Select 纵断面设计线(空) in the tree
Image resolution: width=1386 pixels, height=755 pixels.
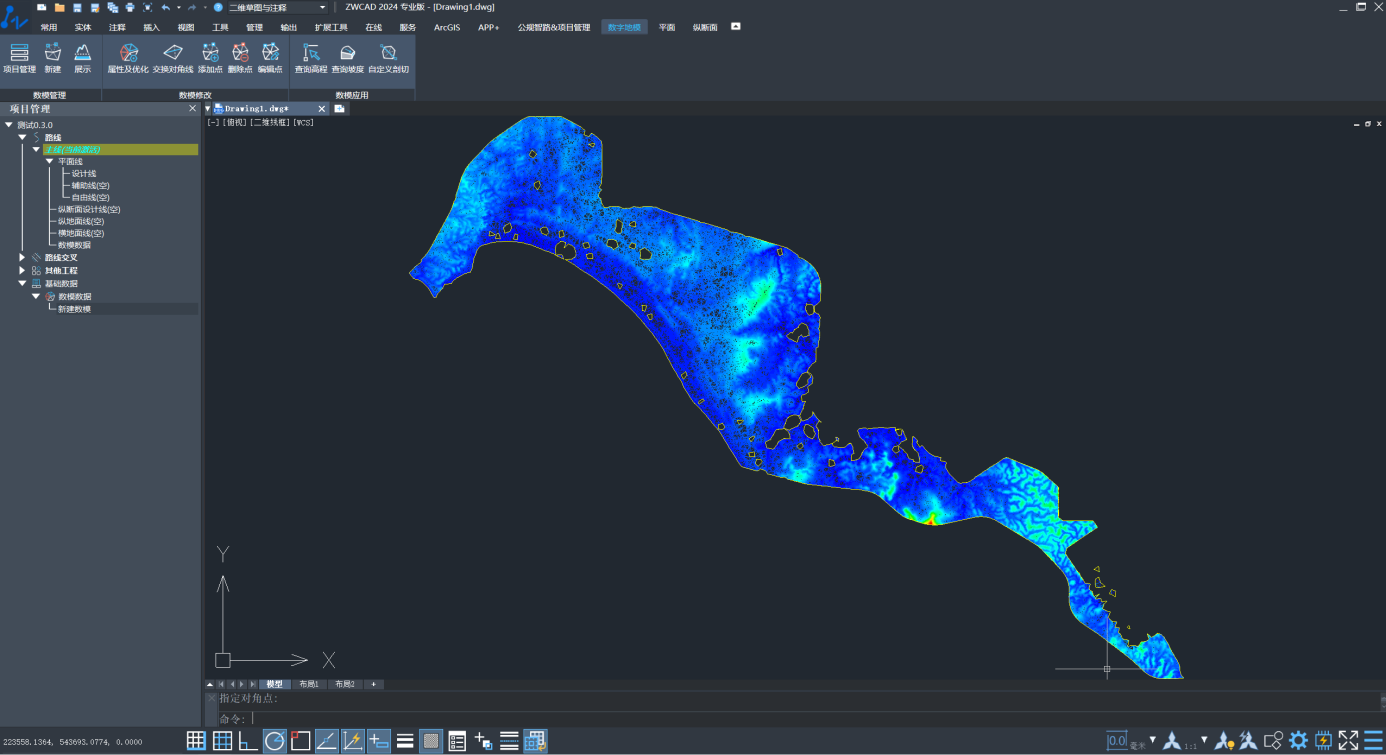point(89,210)
